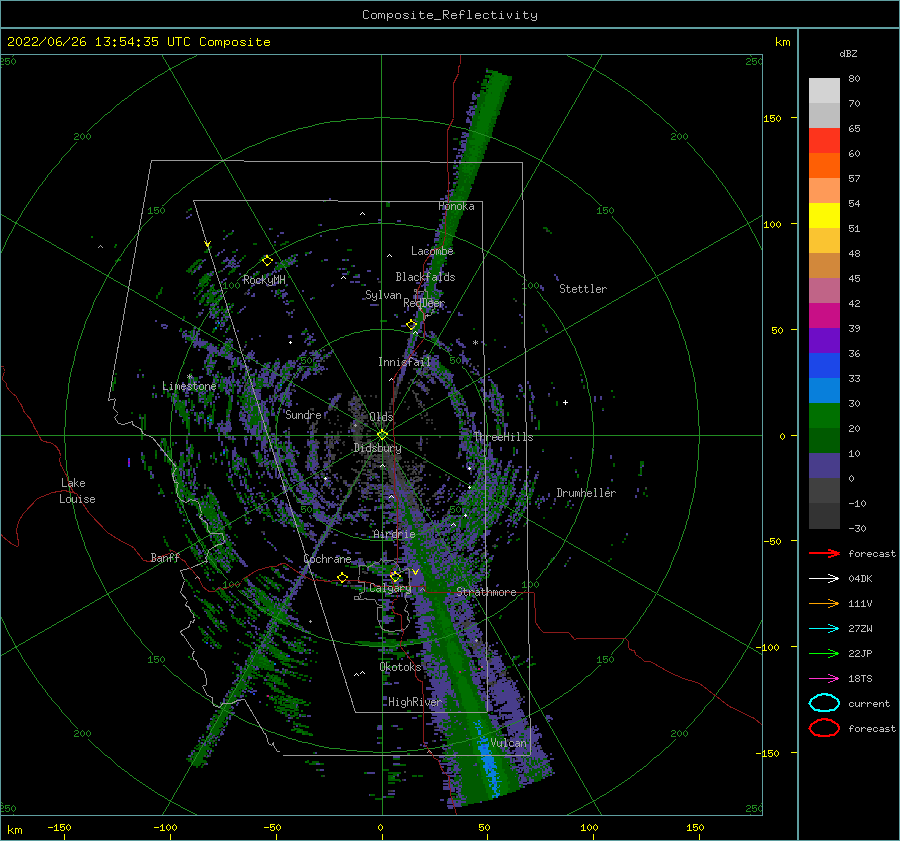
Task: Select the purple 10 dBZ color swatch
Action: [x=824, y=465]
